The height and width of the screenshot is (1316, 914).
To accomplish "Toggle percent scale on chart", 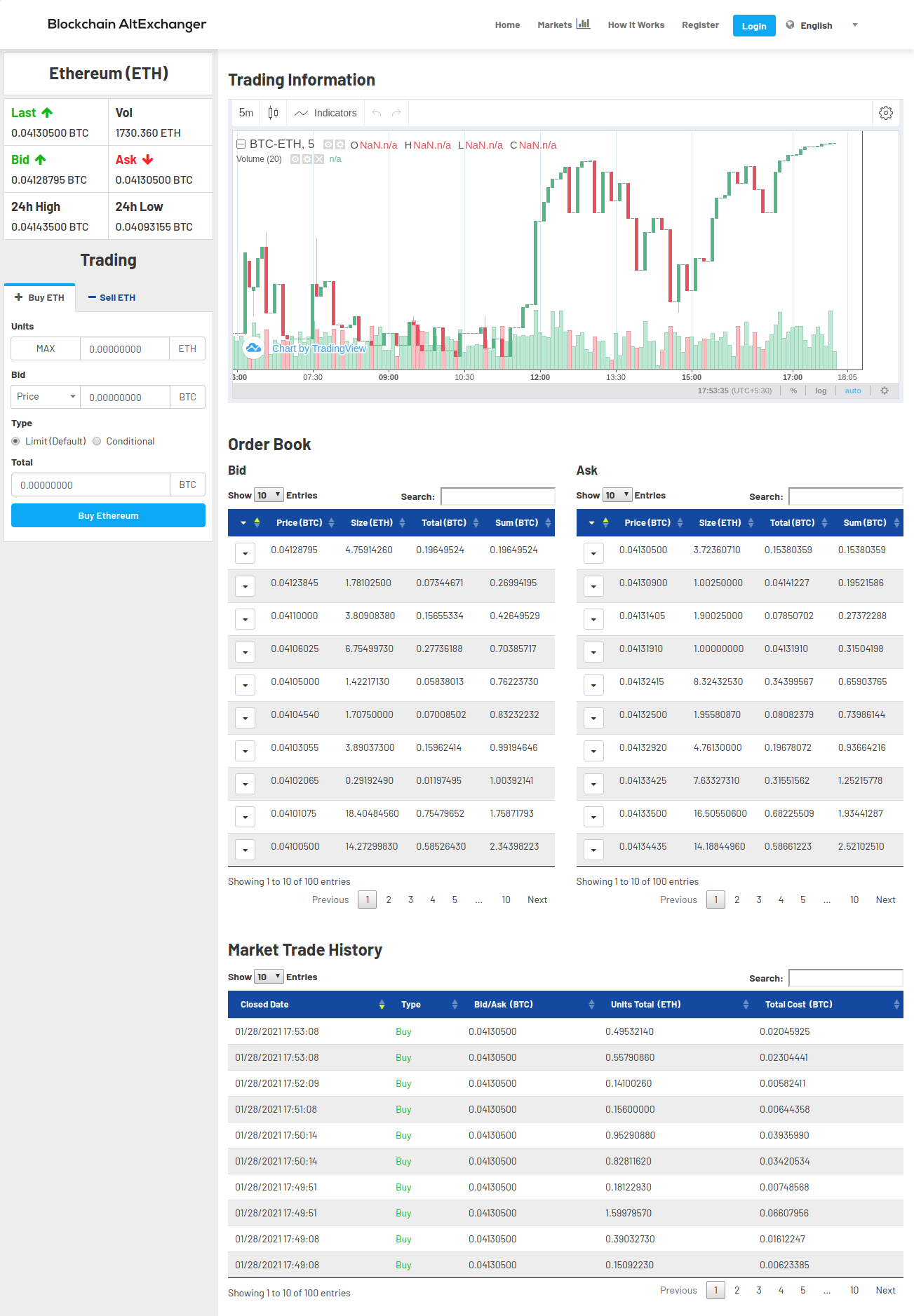I will click(x=793, y=391).
